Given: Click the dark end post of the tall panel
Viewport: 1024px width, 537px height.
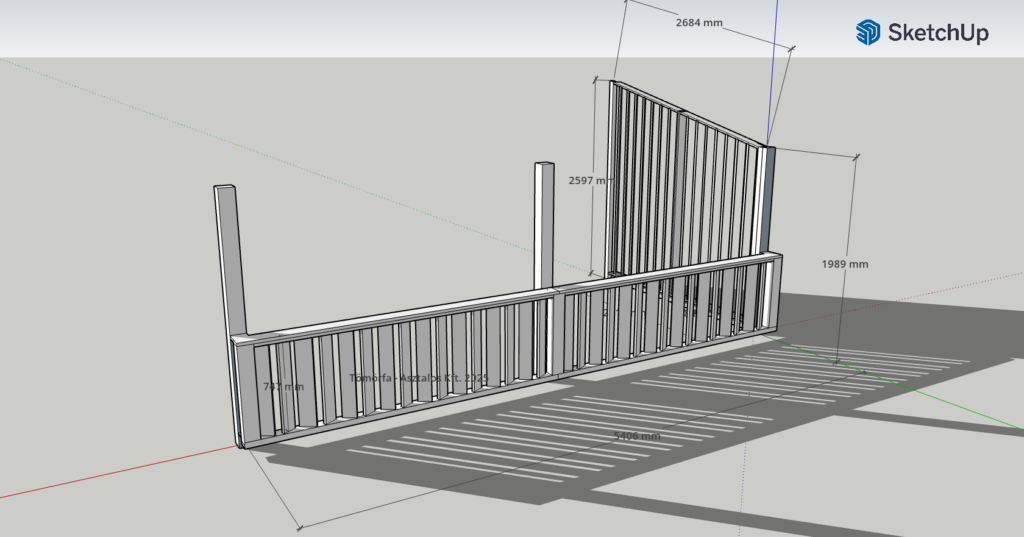Looking at the screenshot, I should click(x=767, y=200).
